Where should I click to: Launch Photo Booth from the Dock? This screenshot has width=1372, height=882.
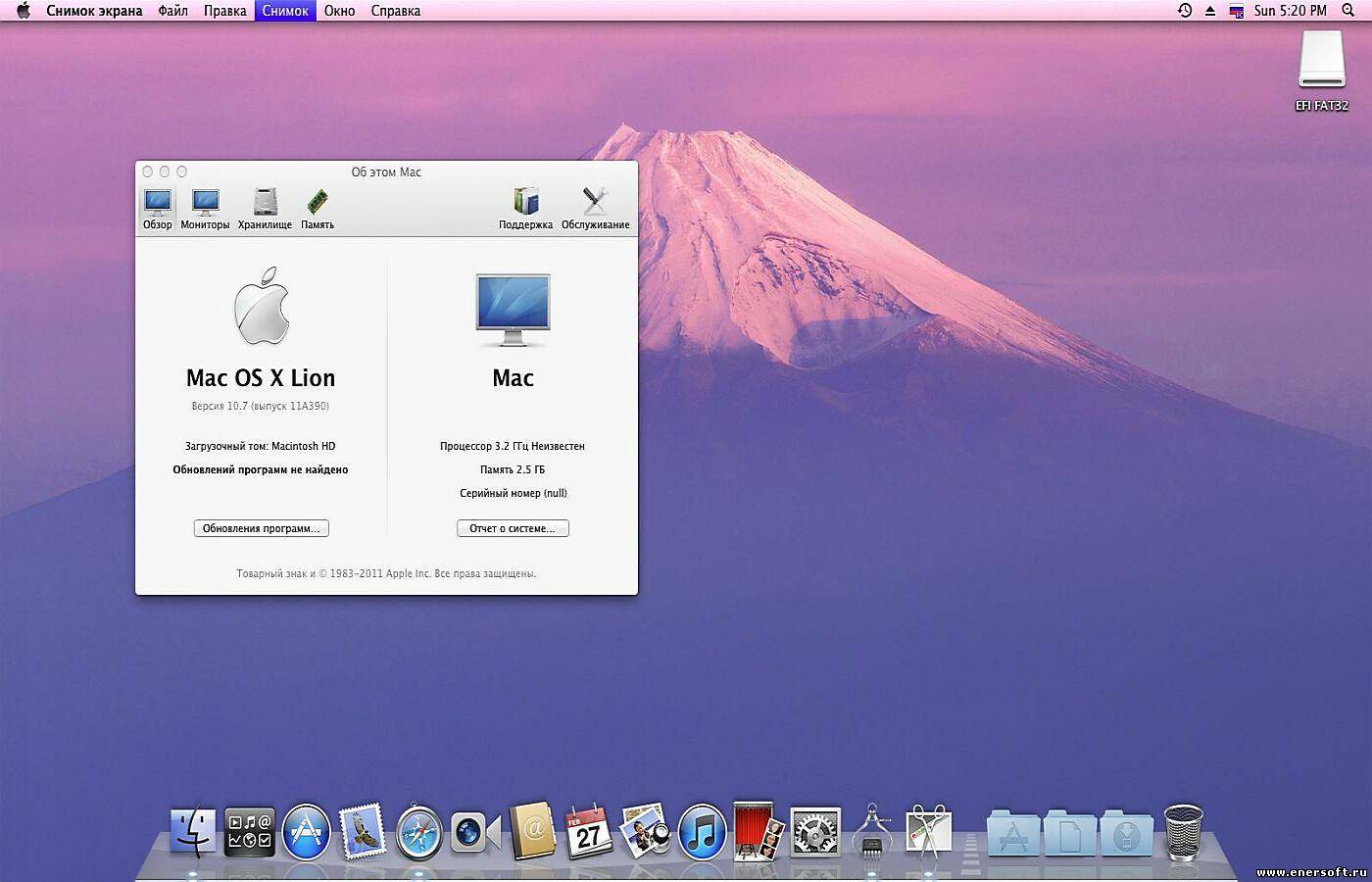759,833
